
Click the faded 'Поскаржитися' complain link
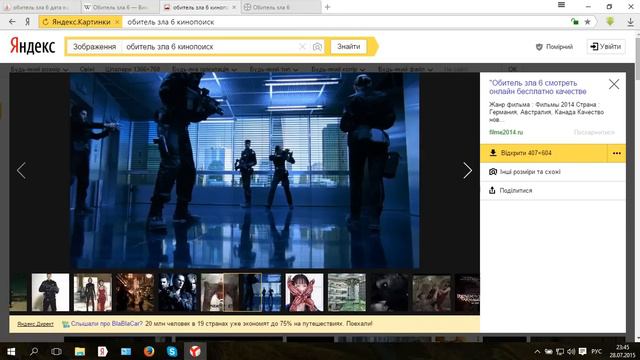(x=594, y=132)
